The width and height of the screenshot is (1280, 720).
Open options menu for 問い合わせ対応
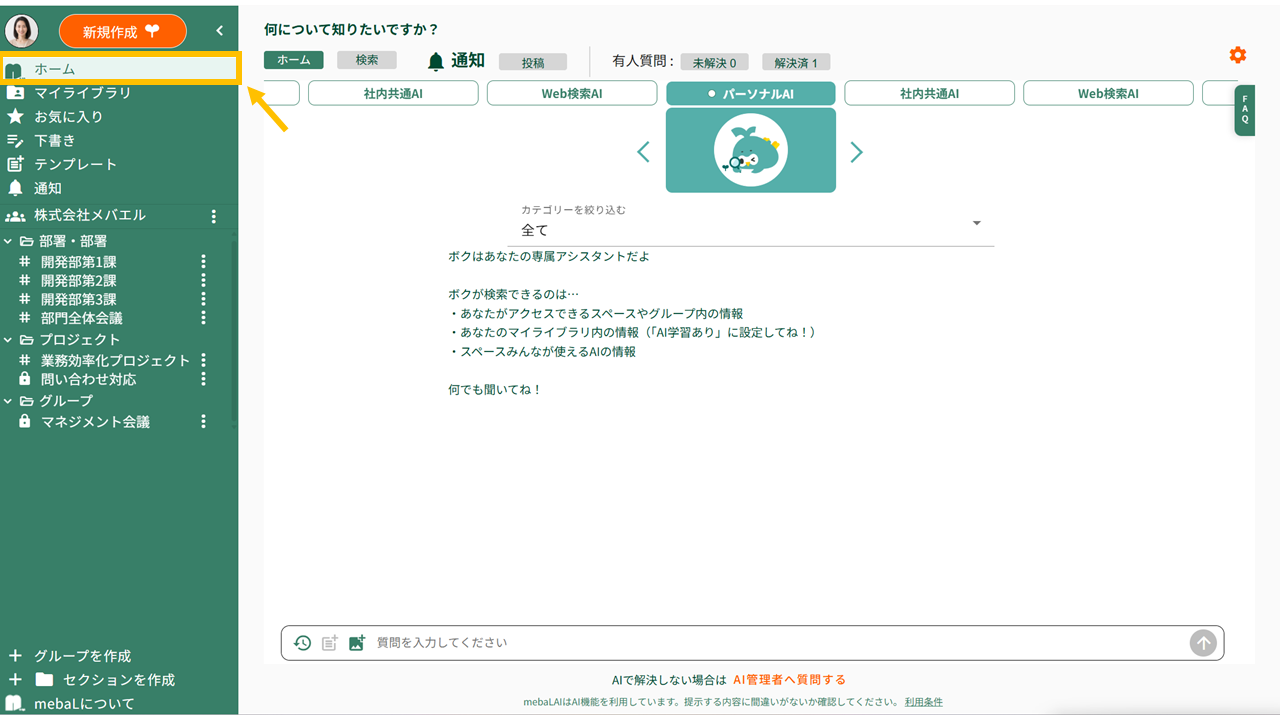click(203, 379)
